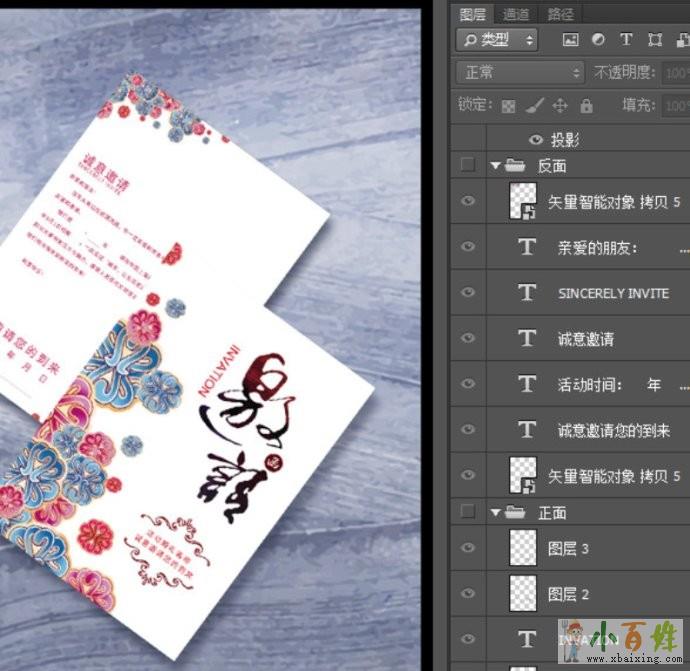This screenshot has width=690, height=671.
Task: Click lock position move icon
Action: [x=560, y=105]
